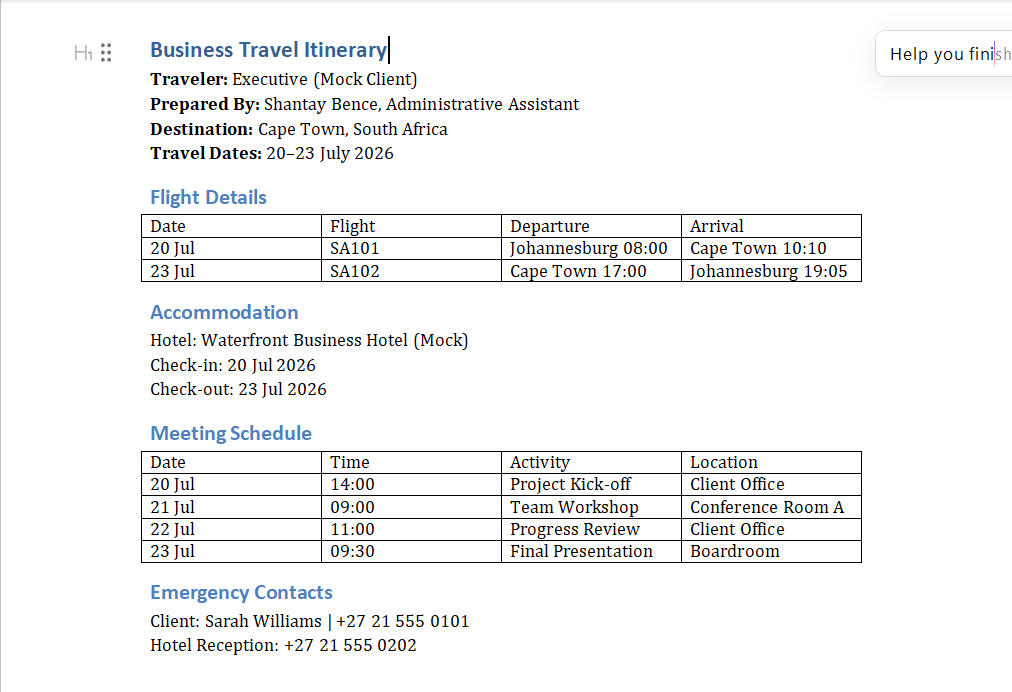Click the Meeting Schedule heading

(x=231, y=432)
